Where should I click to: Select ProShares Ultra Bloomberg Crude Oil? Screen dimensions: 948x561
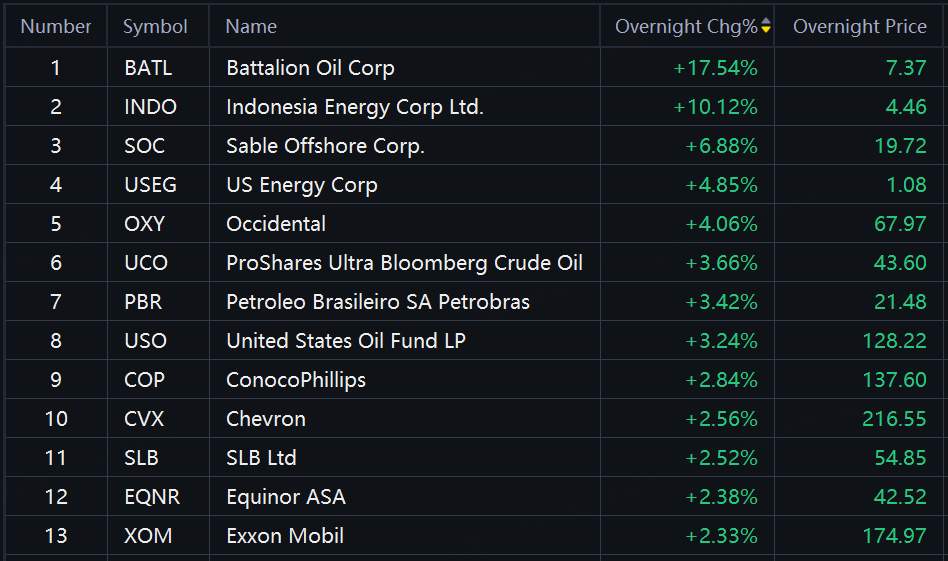(x=404, y=263)
